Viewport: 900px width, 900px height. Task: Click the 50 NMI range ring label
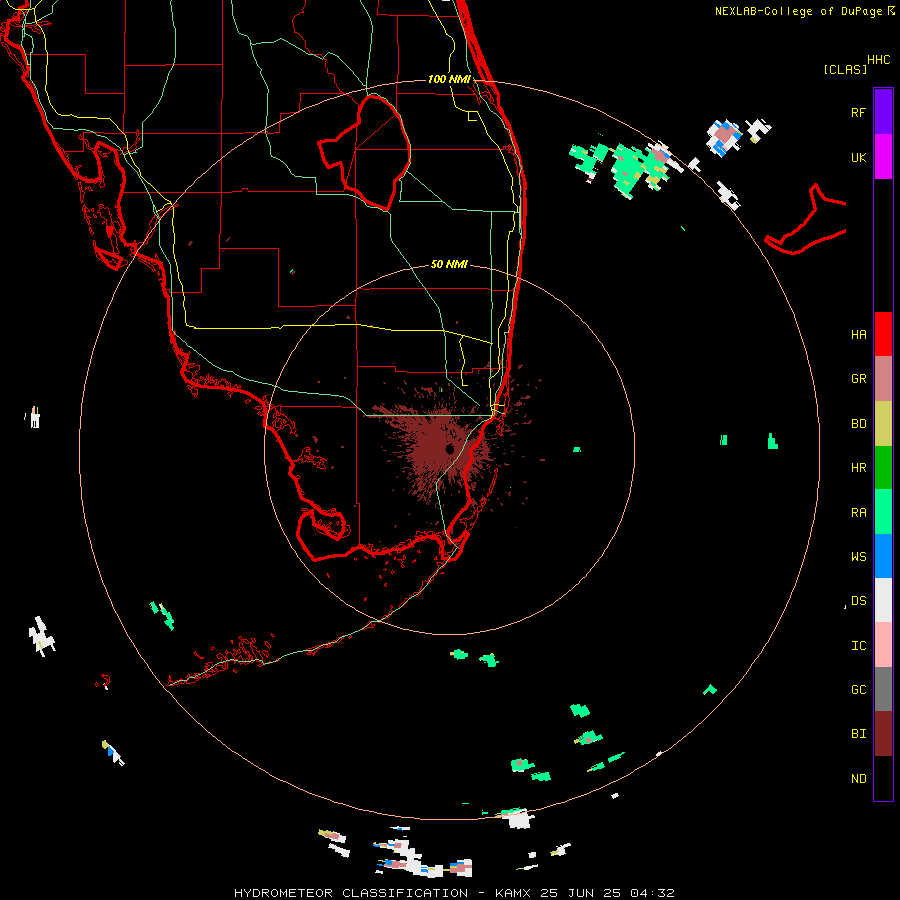(x=449, y=264)
